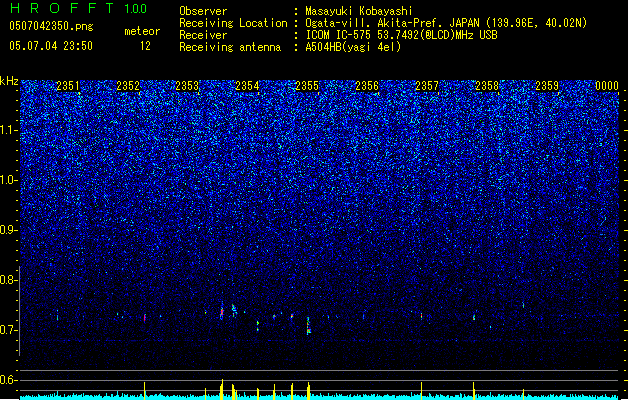Viewport: 629px width, 400px height.
Task: Click the Receiver label
Action: [x=203, y=35]
